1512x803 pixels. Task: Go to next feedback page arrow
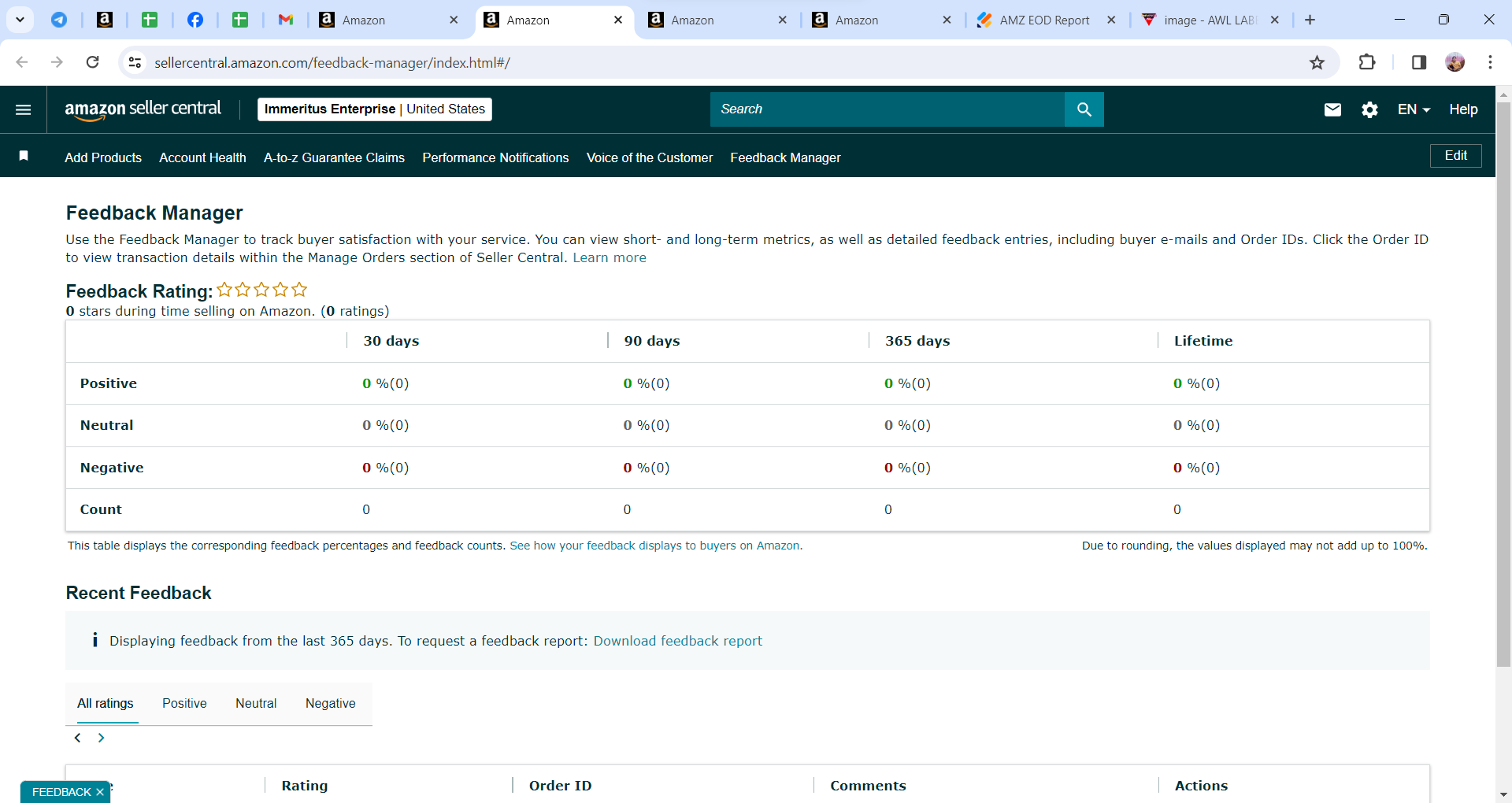tap(101, 738)
